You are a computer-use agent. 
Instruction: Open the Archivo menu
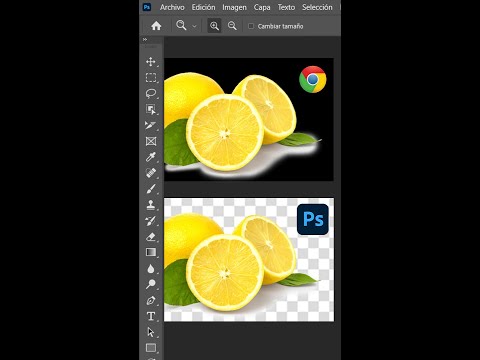tap(172, 7)
